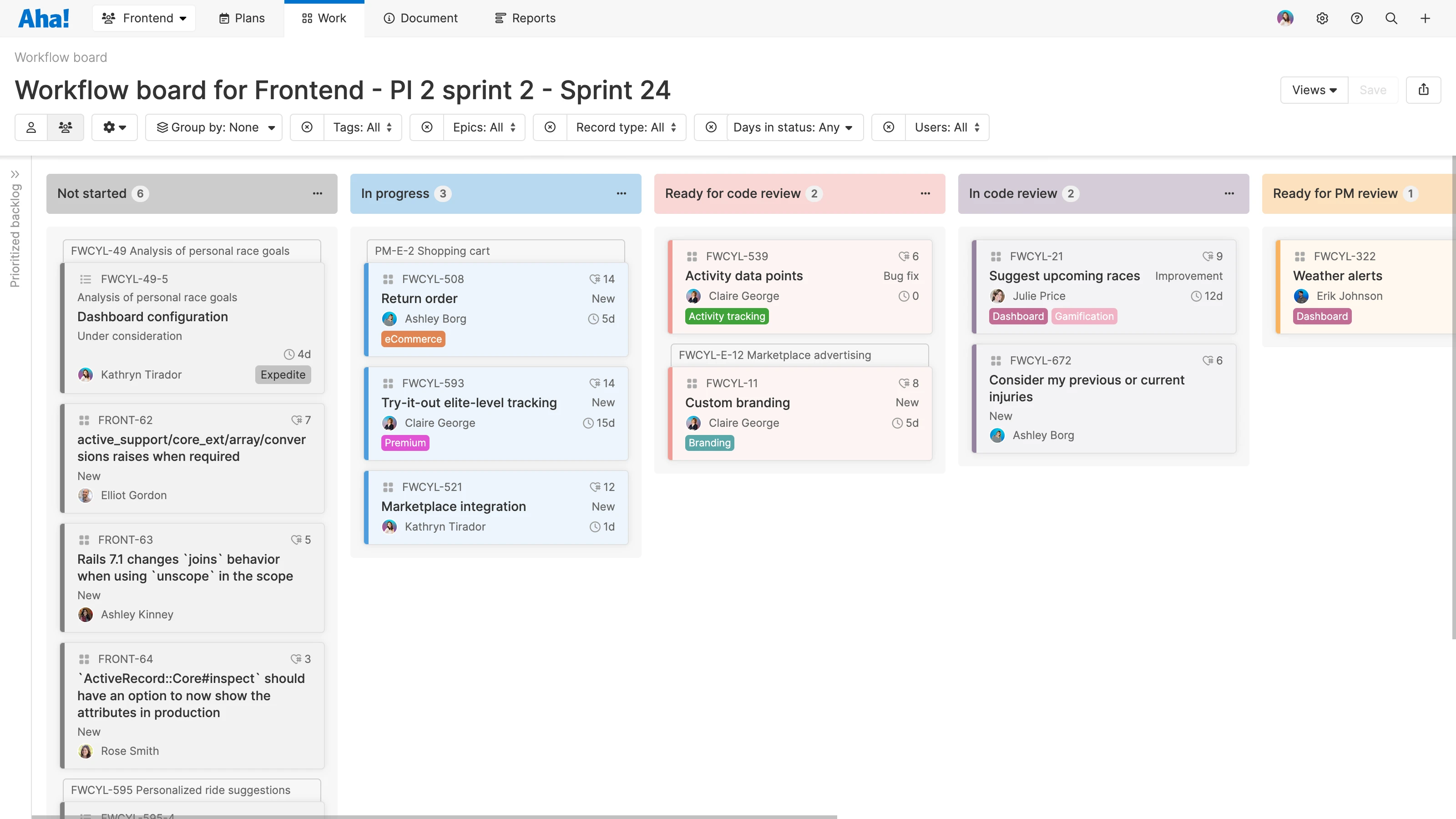Switch to the Reports section

(x=525, y=18)
